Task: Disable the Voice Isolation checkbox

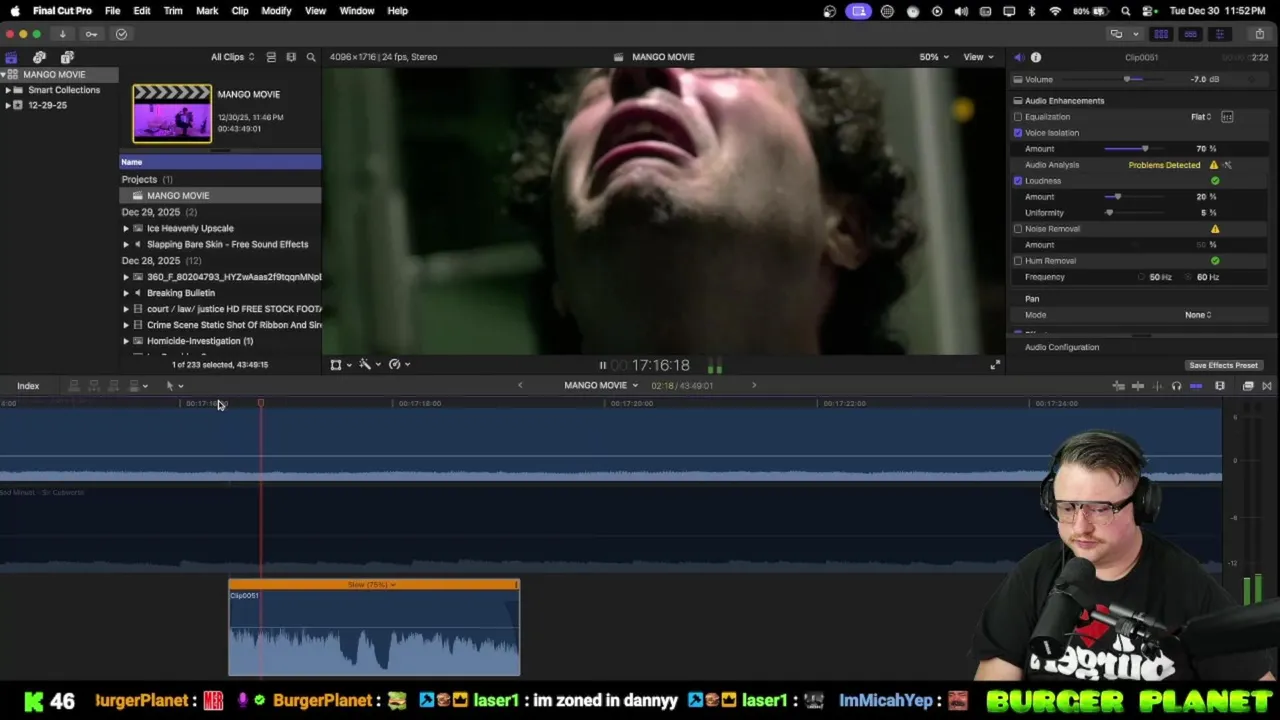Action: point(1018,133)
